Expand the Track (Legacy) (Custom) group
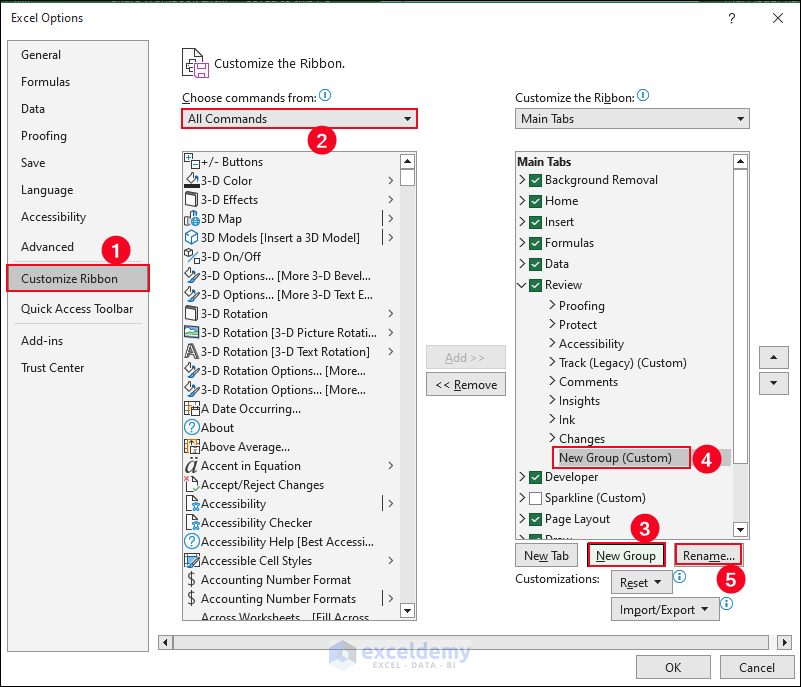The height and width of the screenshot is (687, 801). point(552,362)
